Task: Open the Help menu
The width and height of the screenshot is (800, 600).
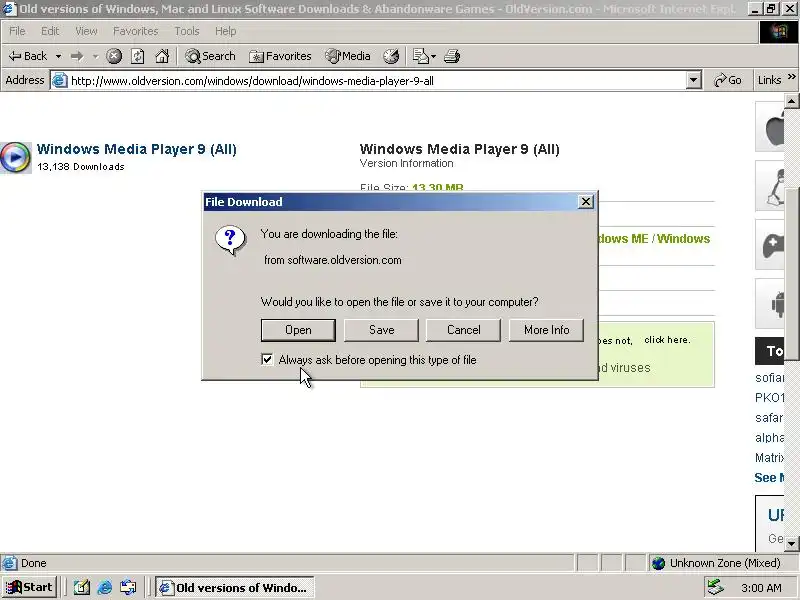Action: coord(226,32)
